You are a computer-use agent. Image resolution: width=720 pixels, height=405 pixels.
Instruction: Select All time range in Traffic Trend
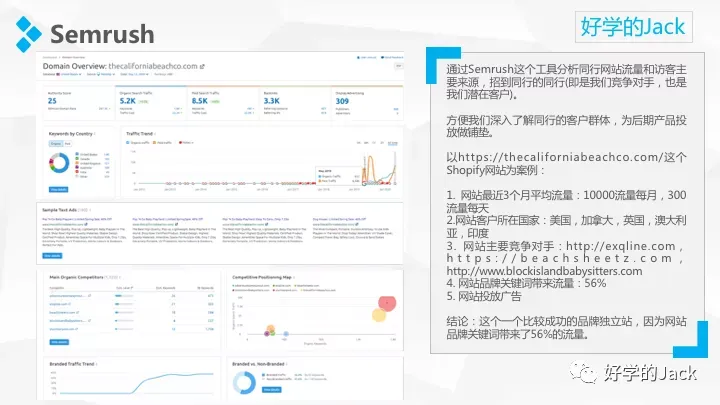(392, 143)
